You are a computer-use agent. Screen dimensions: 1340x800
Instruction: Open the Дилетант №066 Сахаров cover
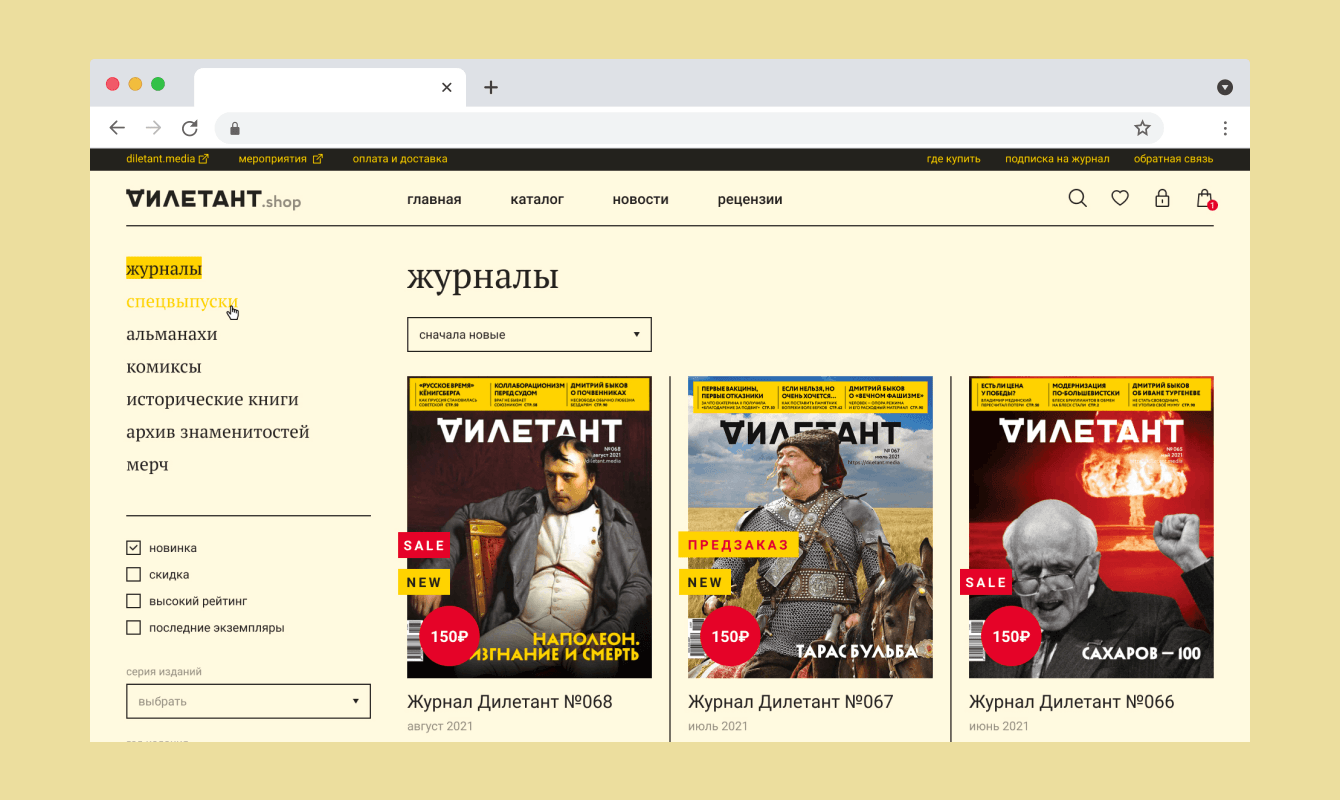(1091, 527)
